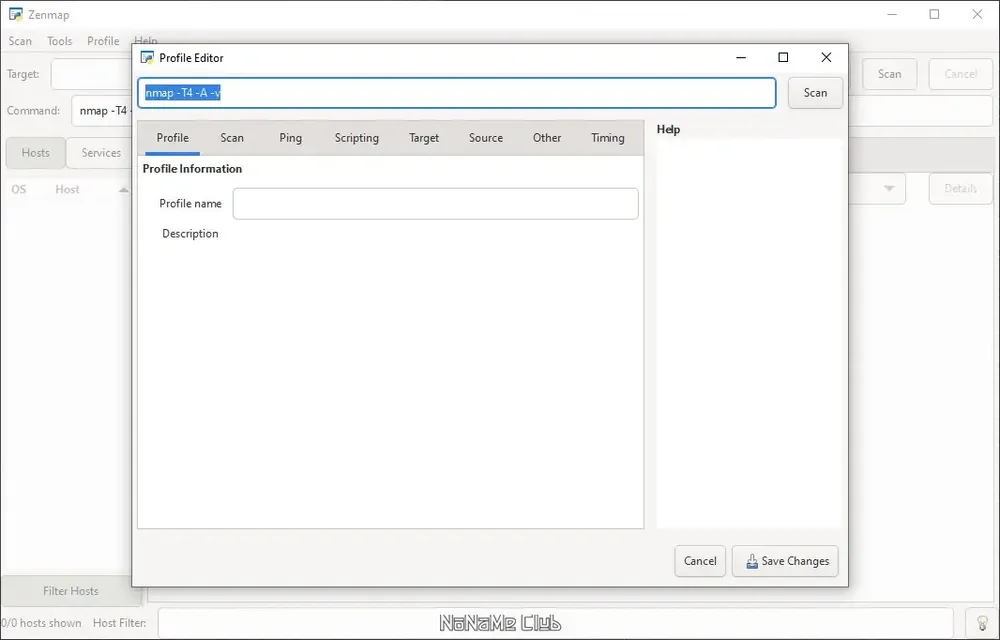Image resolution: width=1000 pixels, height=640 pixels.
Task: Select the Source tab
Action: tap(486, 138)
